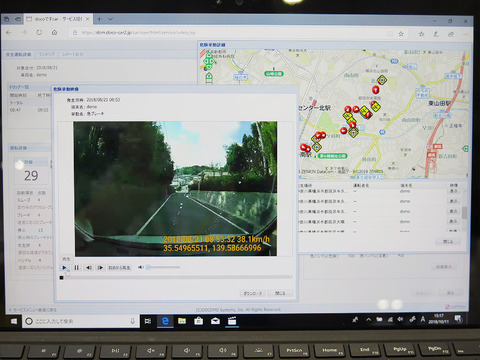Image resolution: width=480 pixels, height=360 pixels.
Task: Switch to the ランキング tab
Action: point(46,54)
